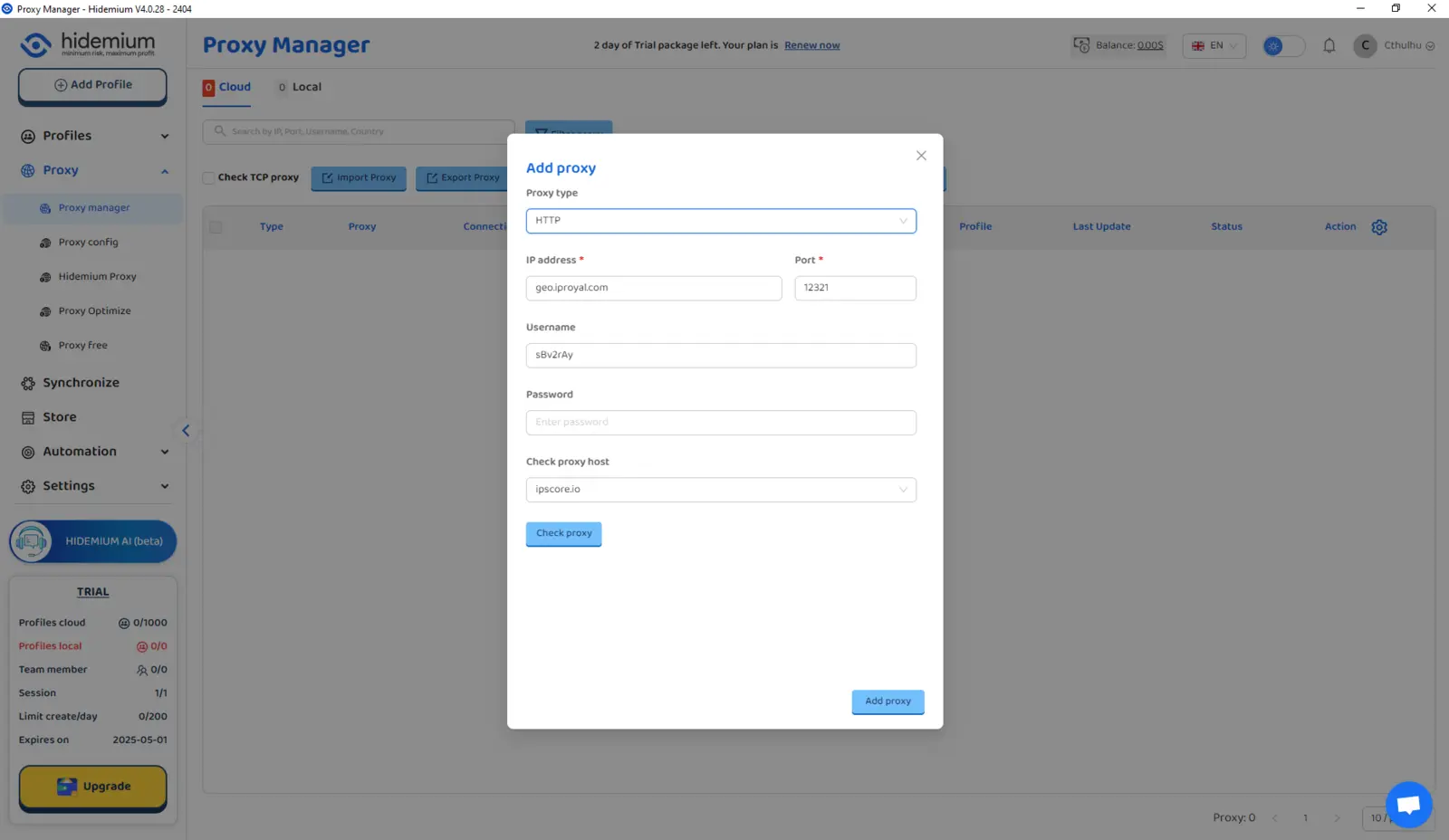Click the Type column header
Image resolution: width=1449 pixels, height=840 pixels.
pyautogui.click(x=272, y=227)
